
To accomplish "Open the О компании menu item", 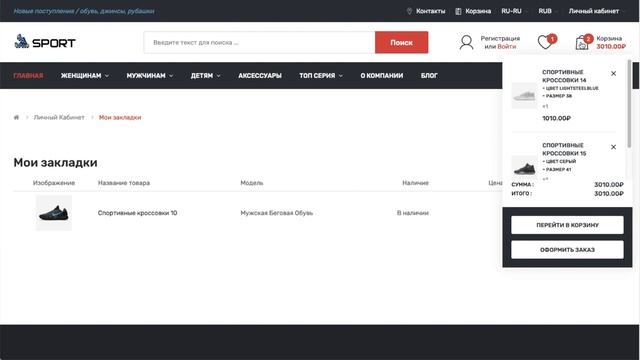I will pyautogui.click(x=382, y=76).
